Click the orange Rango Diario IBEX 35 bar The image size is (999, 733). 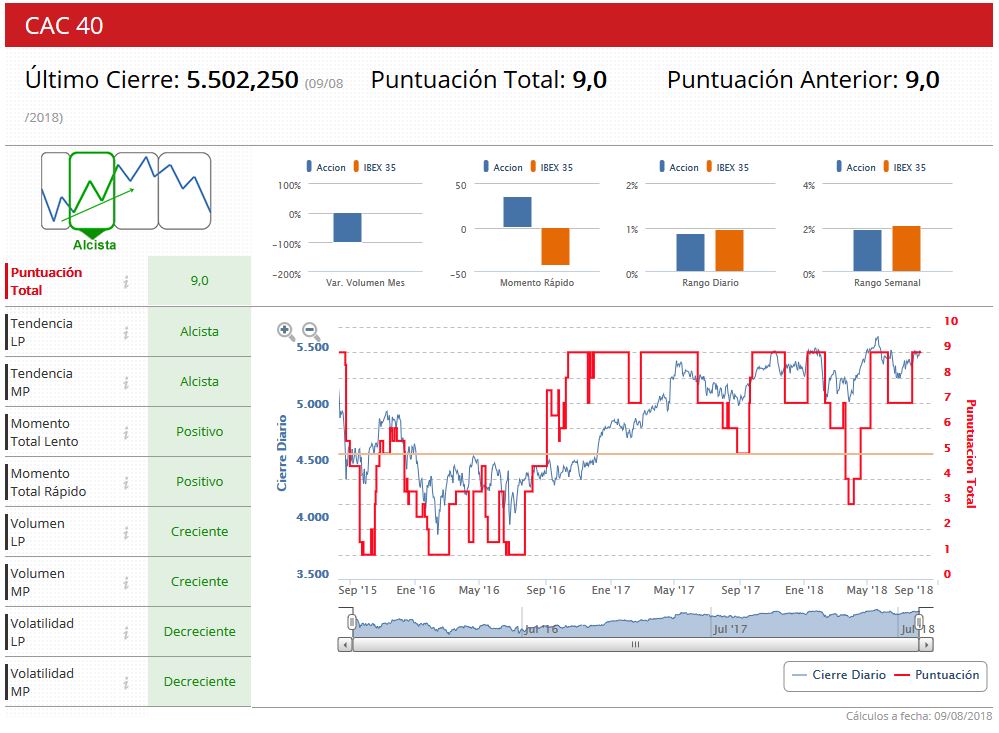[729, 250]
